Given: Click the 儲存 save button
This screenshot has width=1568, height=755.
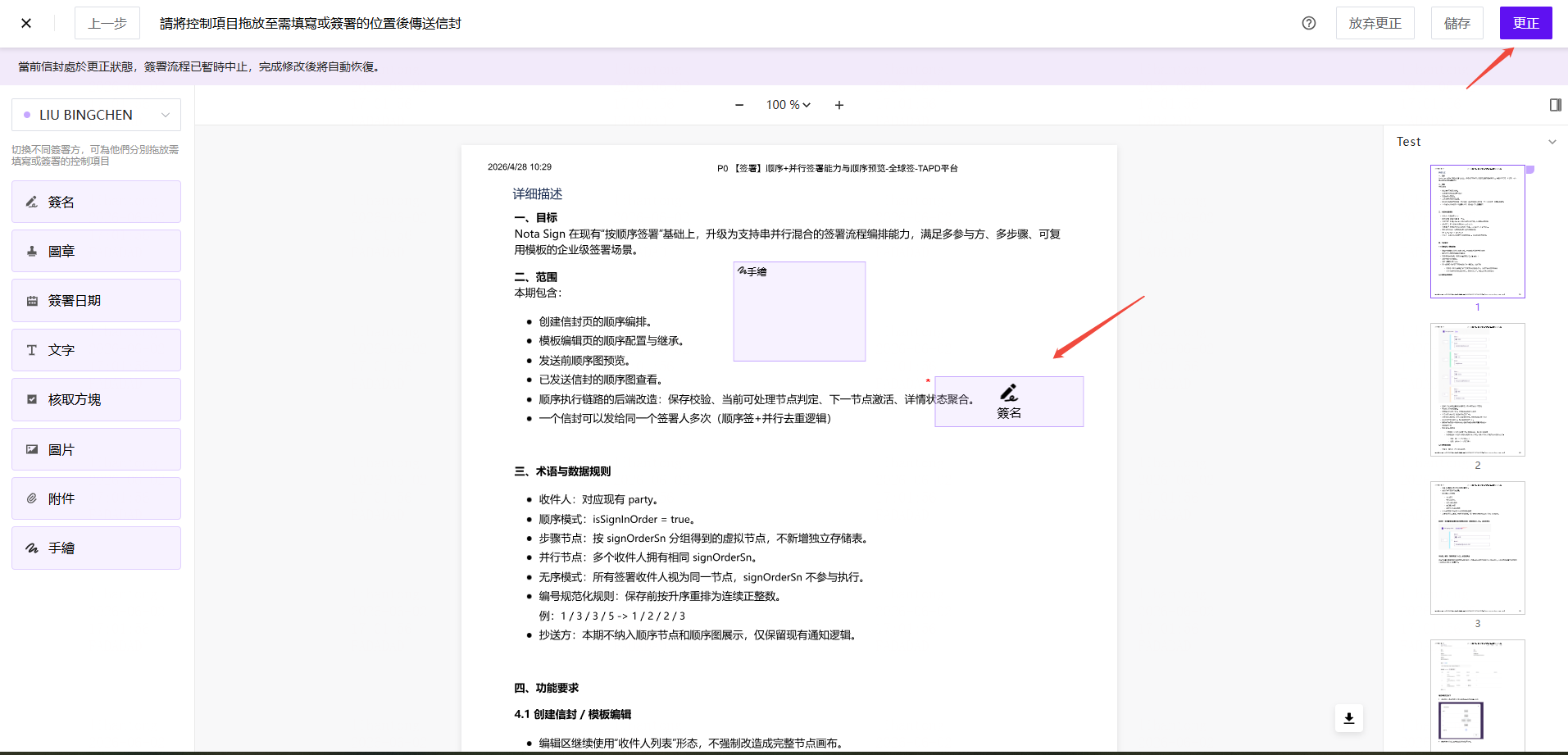Looking at the screenshot, I should pos(1457,23).
